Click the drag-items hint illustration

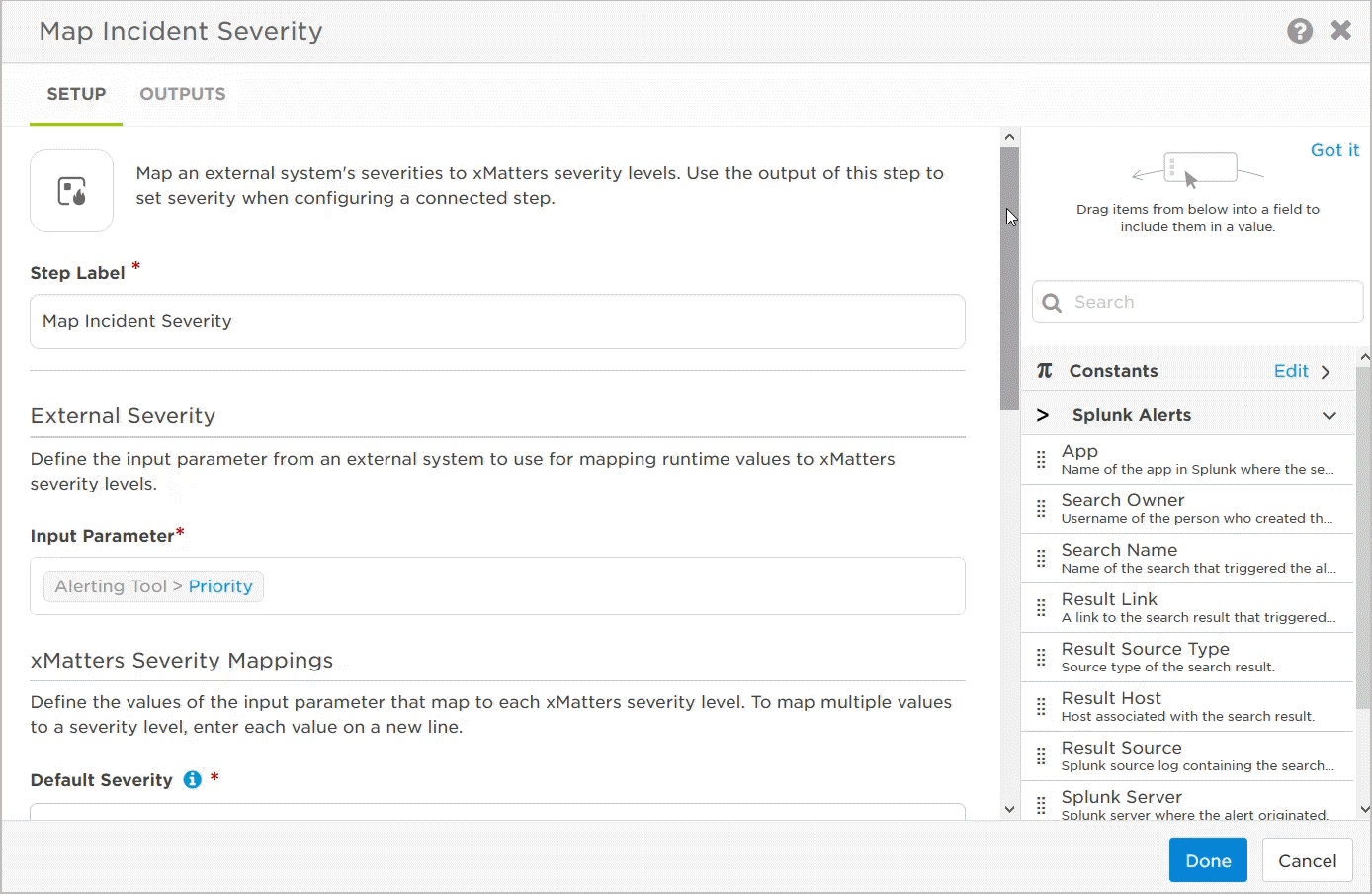(x=1197, y=169)
